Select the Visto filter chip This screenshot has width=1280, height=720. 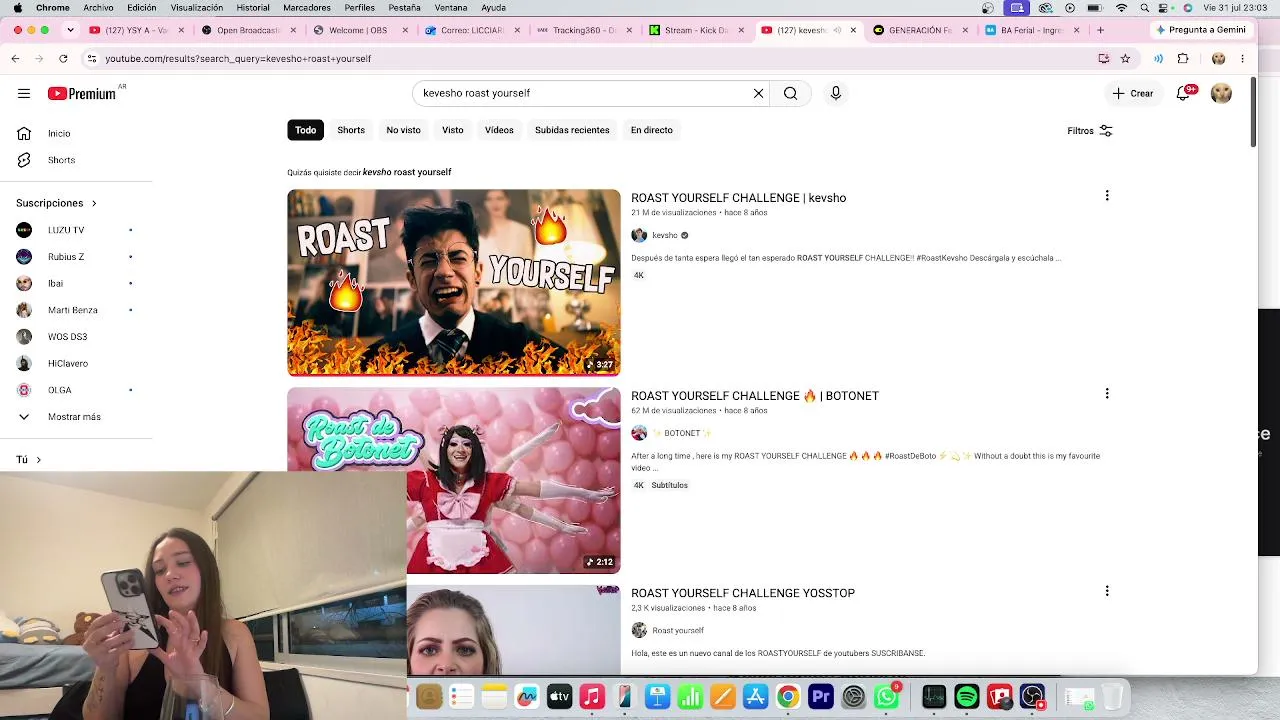(453, 130)
